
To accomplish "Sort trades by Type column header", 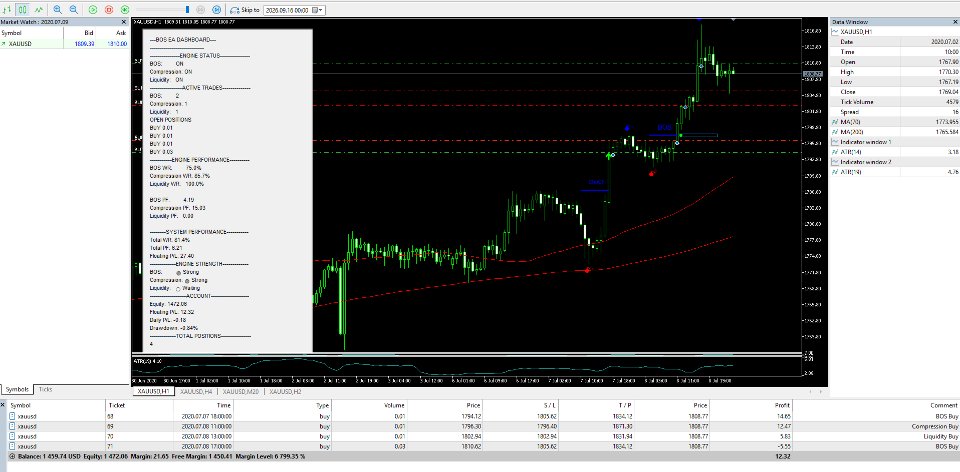I will pos(322,405).
